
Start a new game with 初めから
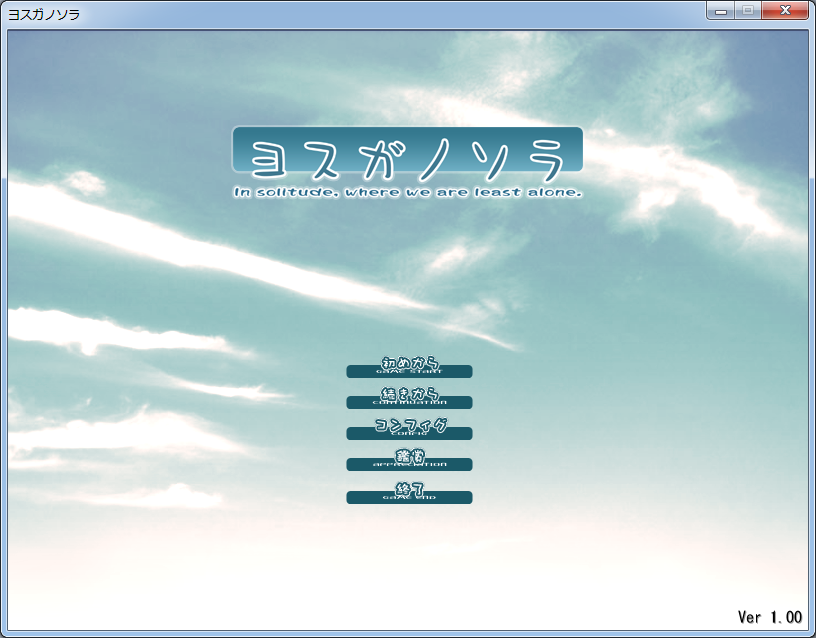coord(409,367)
